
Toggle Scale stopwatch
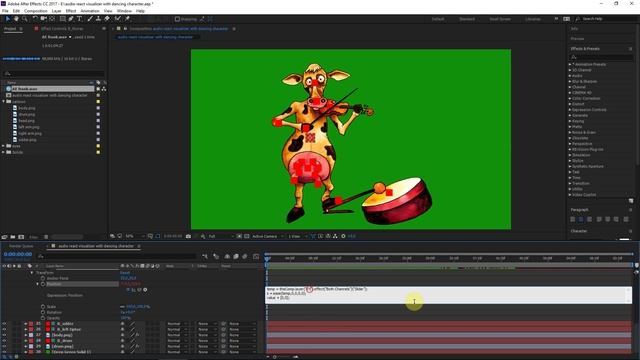click(x=43, y=307)
